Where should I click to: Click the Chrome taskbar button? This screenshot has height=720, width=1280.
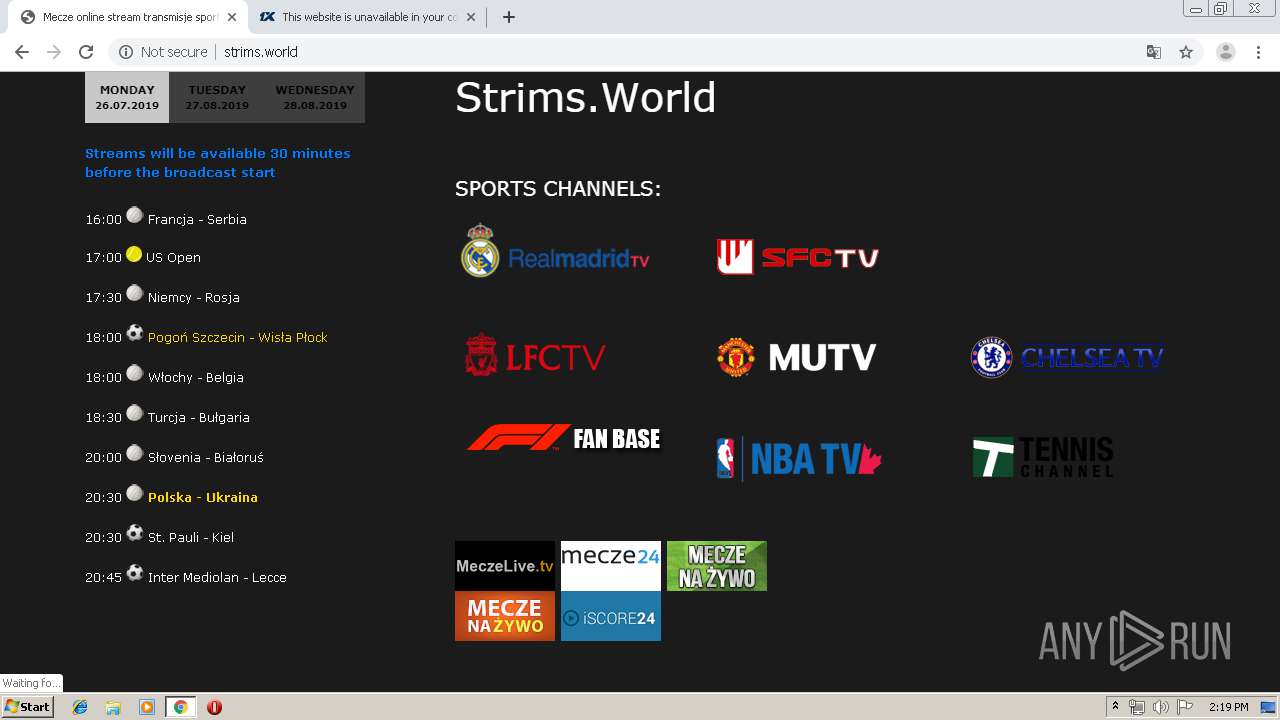pyautogui.click(x=181, y=707)
